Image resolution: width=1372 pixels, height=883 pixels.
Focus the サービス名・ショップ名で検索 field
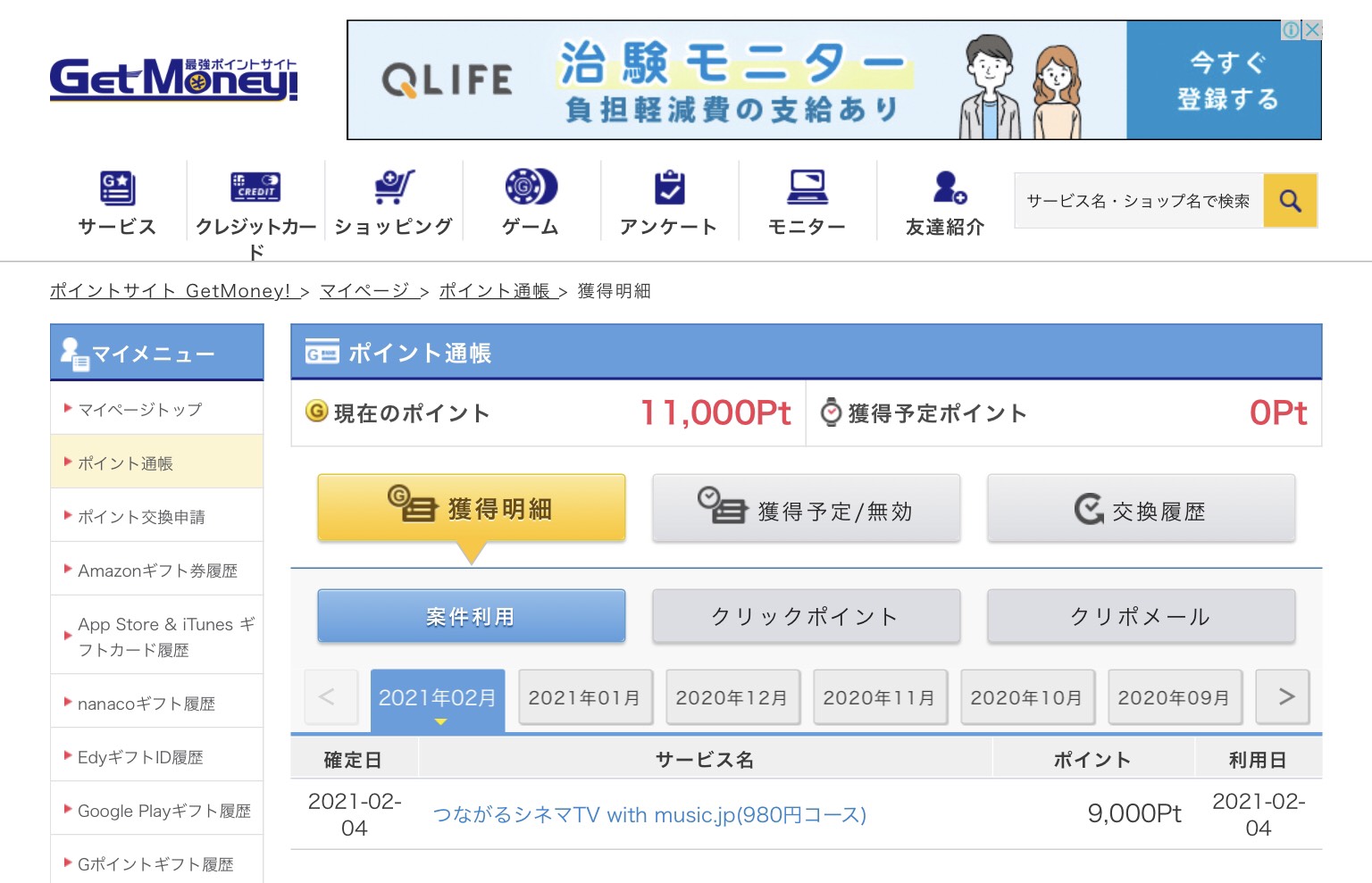pos(1139,201)
